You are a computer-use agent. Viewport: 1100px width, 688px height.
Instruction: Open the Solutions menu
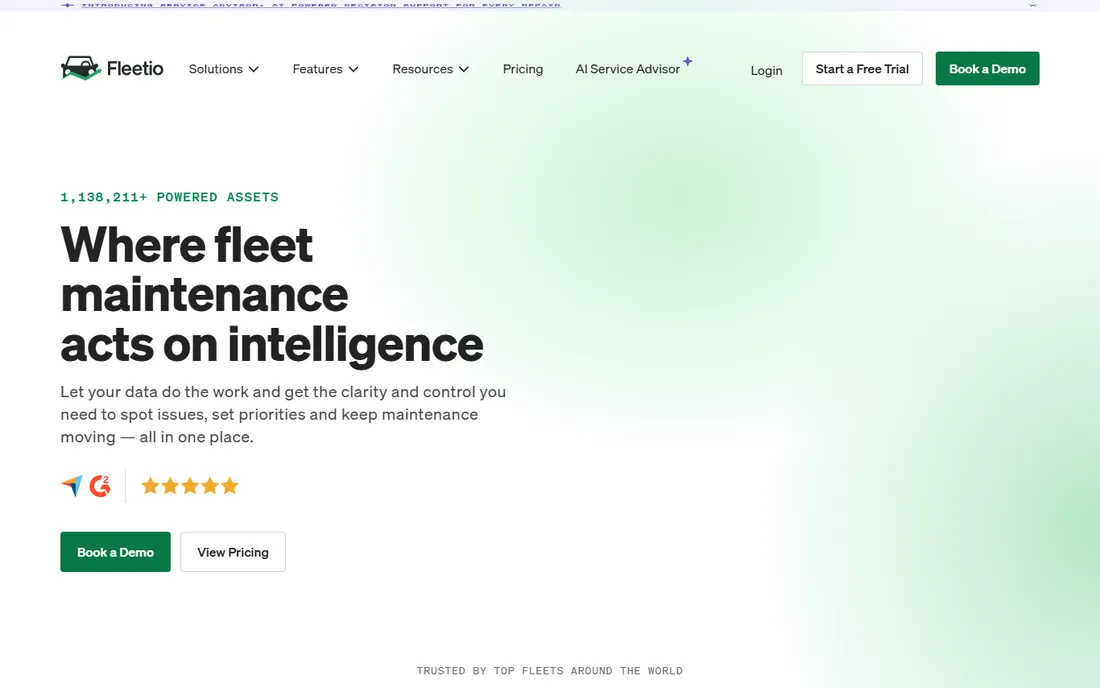tap(224, 69)
